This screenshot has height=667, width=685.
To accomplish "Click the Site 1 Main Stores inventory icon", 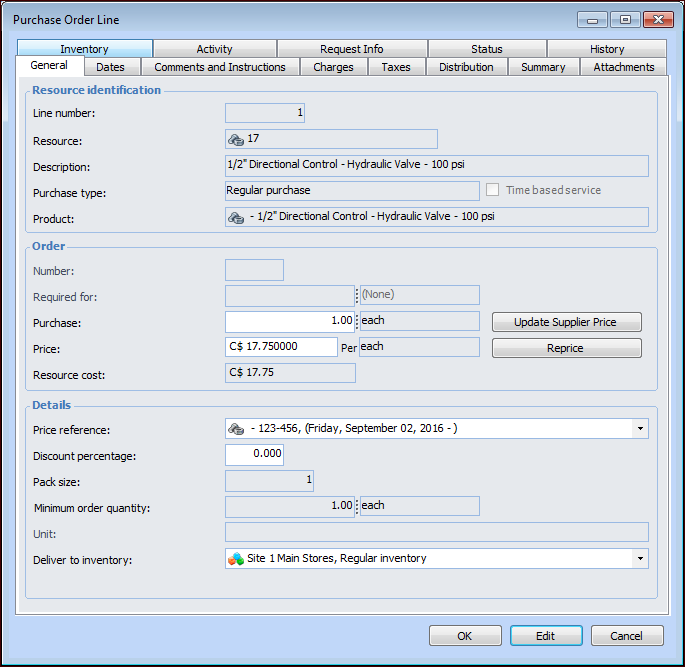I will 236,558.
